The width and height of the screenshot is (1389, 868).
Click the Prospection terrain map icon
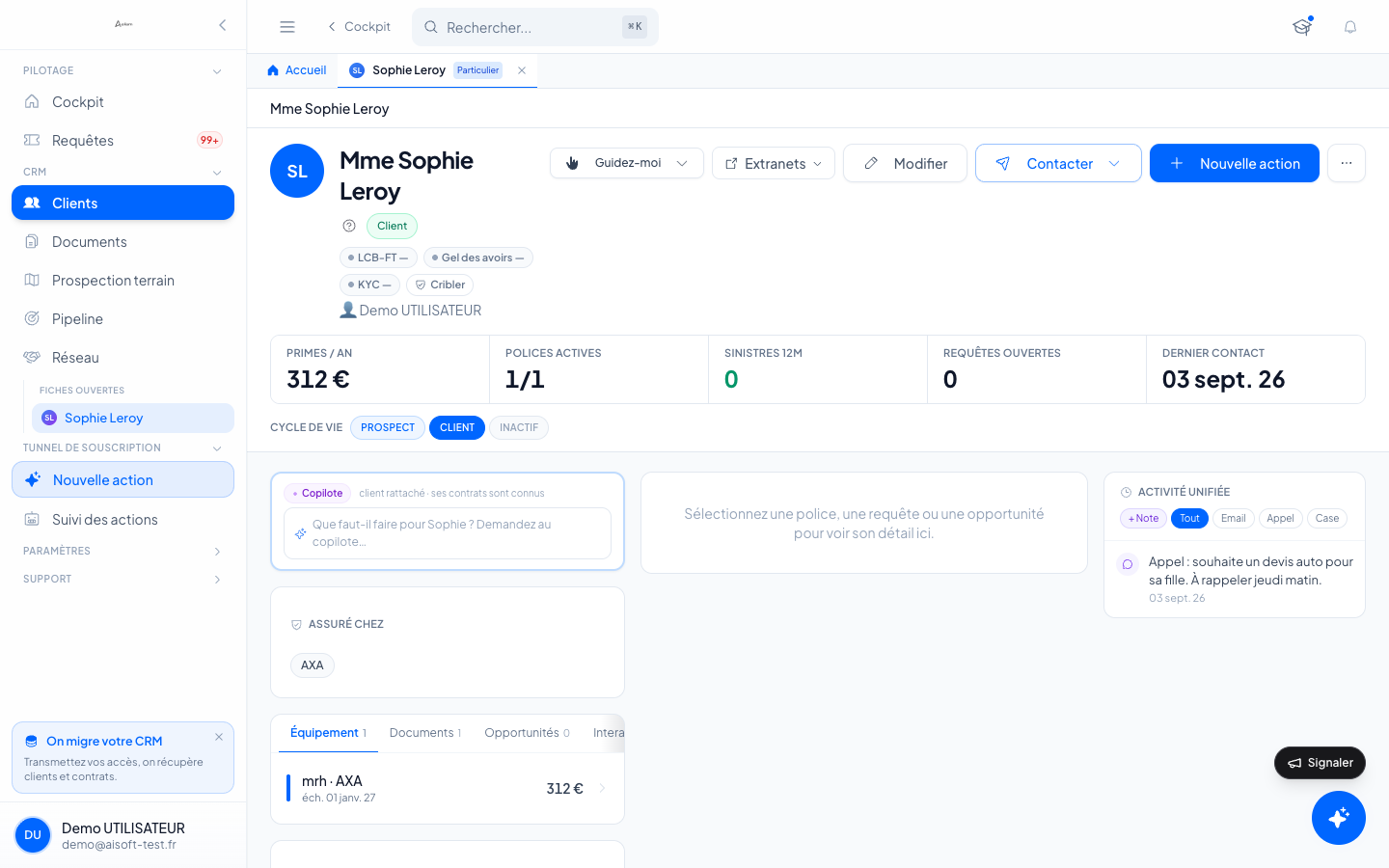pos(32,280)
